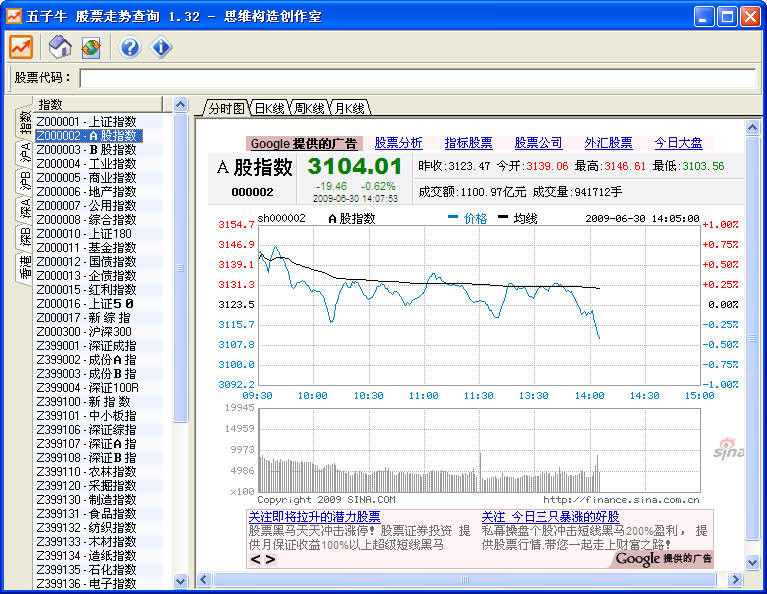Click the stock chart toolbar icon
Image resolution: width=767 pixels, height=594 pixels.
pos(21,47)
